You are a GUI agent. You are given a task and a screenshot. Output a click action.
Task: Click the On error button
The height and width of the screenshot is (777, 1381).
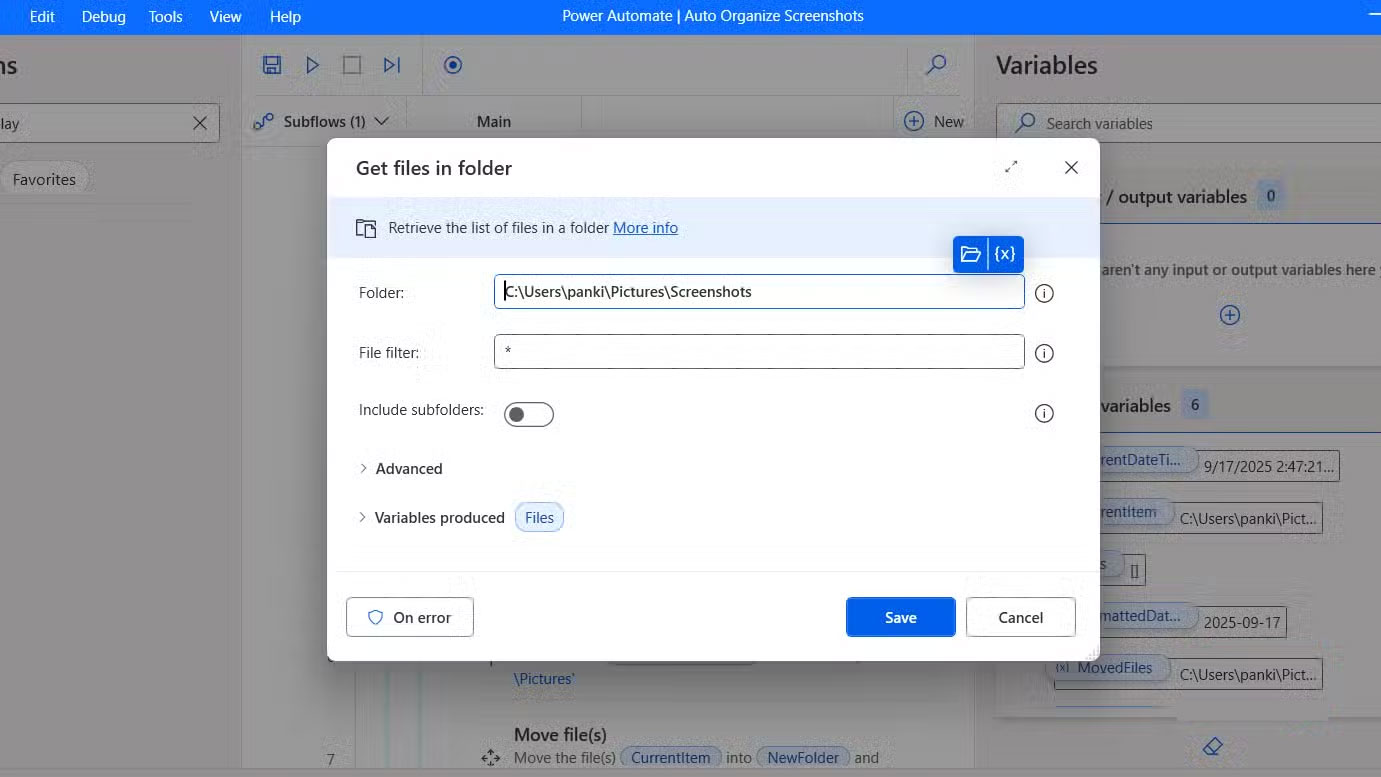[x=410, y=617]
